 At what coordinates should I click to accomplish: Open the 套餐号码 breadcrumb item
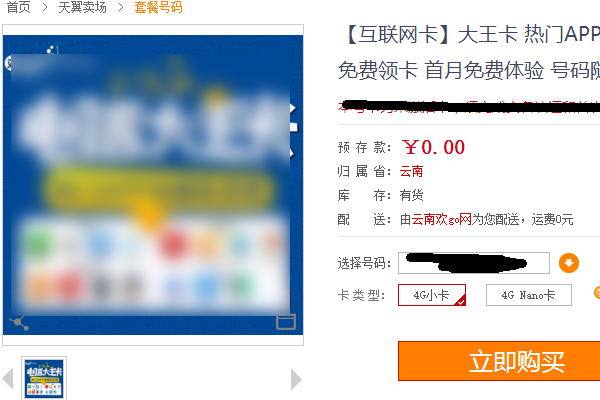click(x=158, y=7)
